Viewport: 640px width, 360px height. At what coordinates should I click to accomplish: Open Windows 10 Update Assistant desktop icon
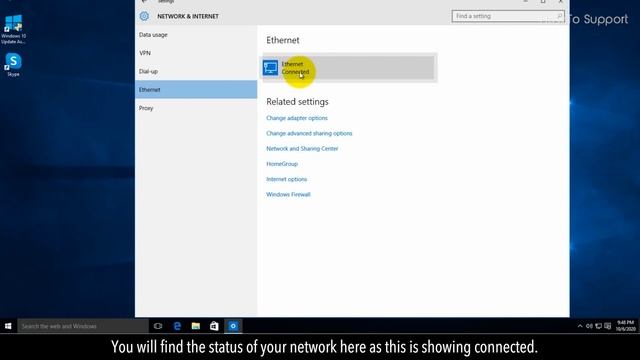tap(13, 29)
